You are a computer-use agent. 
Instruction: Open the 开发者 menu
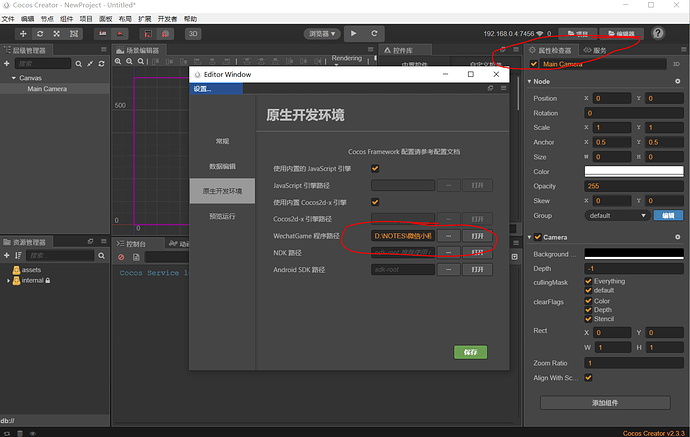coord(167,19)
